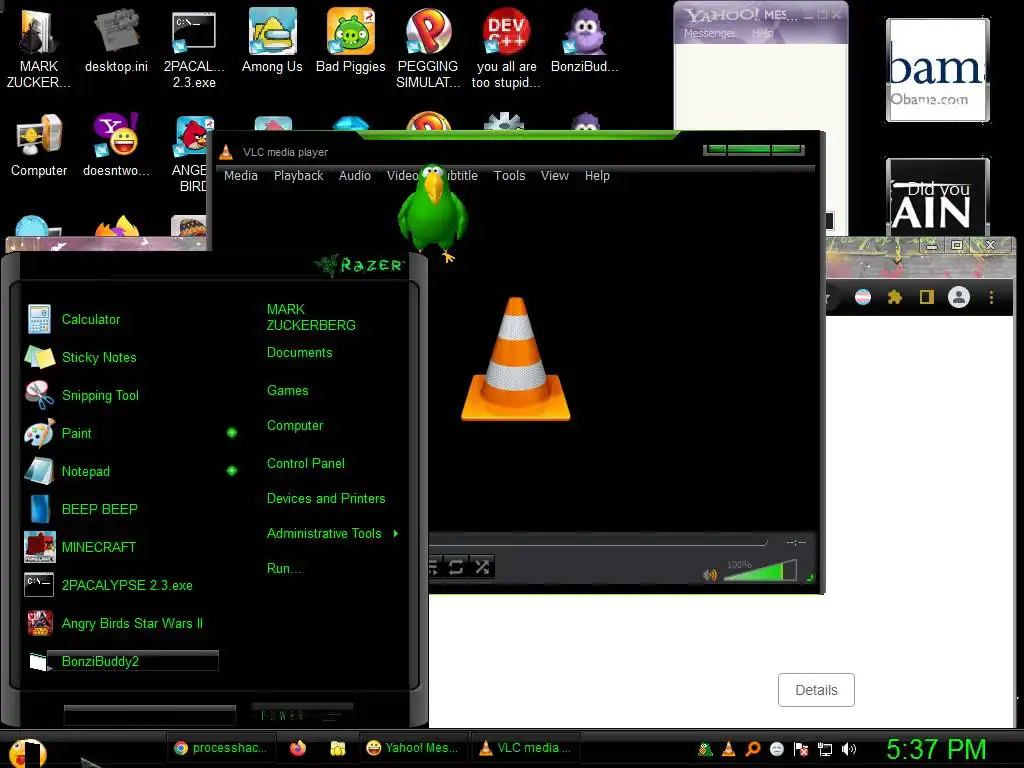
Task: Expand the Administrative Tools submenu arrow
Action: tap(396, 534)
